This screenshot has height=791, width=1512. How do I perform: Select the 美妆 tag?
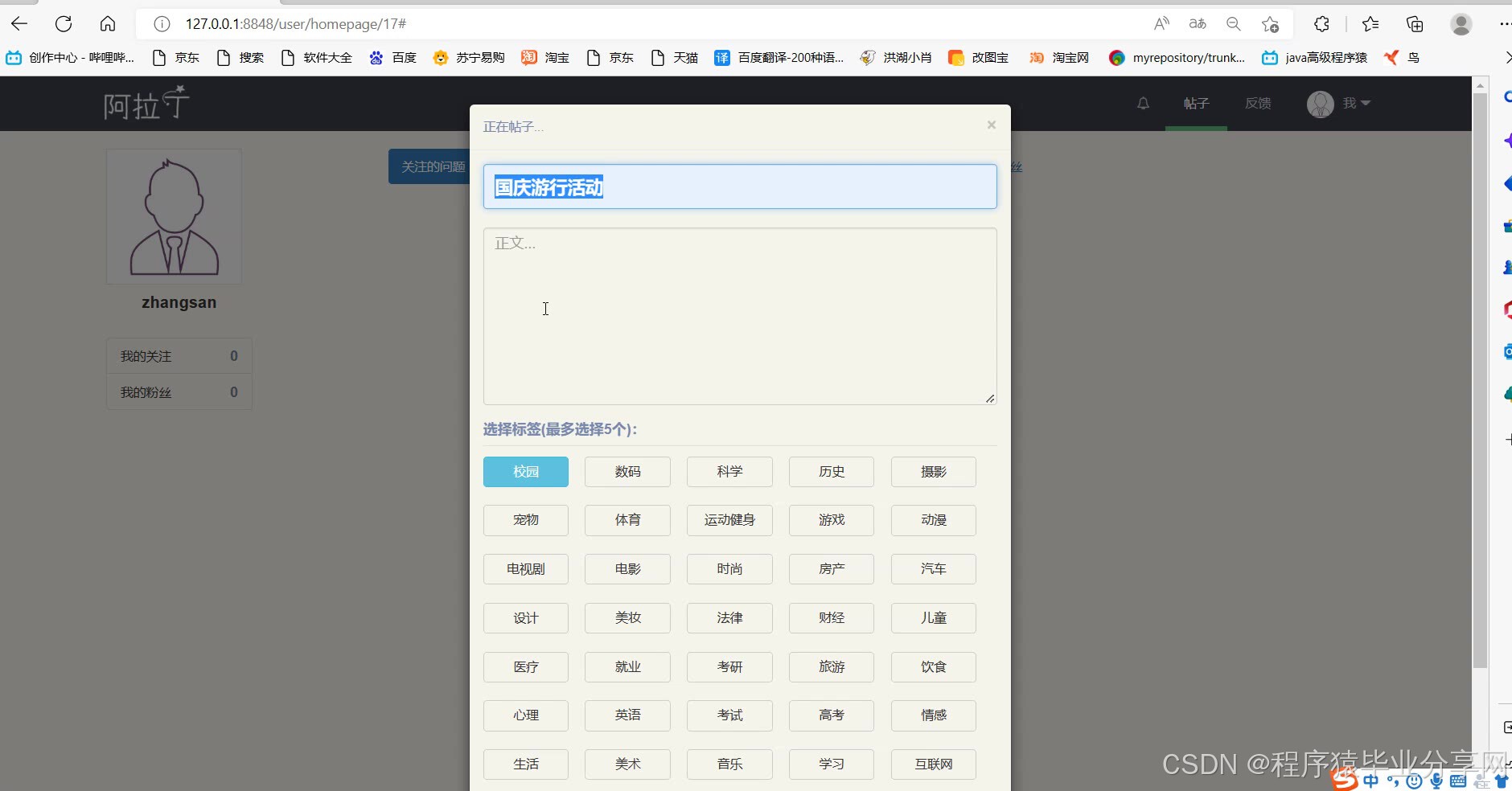(627, 618)
